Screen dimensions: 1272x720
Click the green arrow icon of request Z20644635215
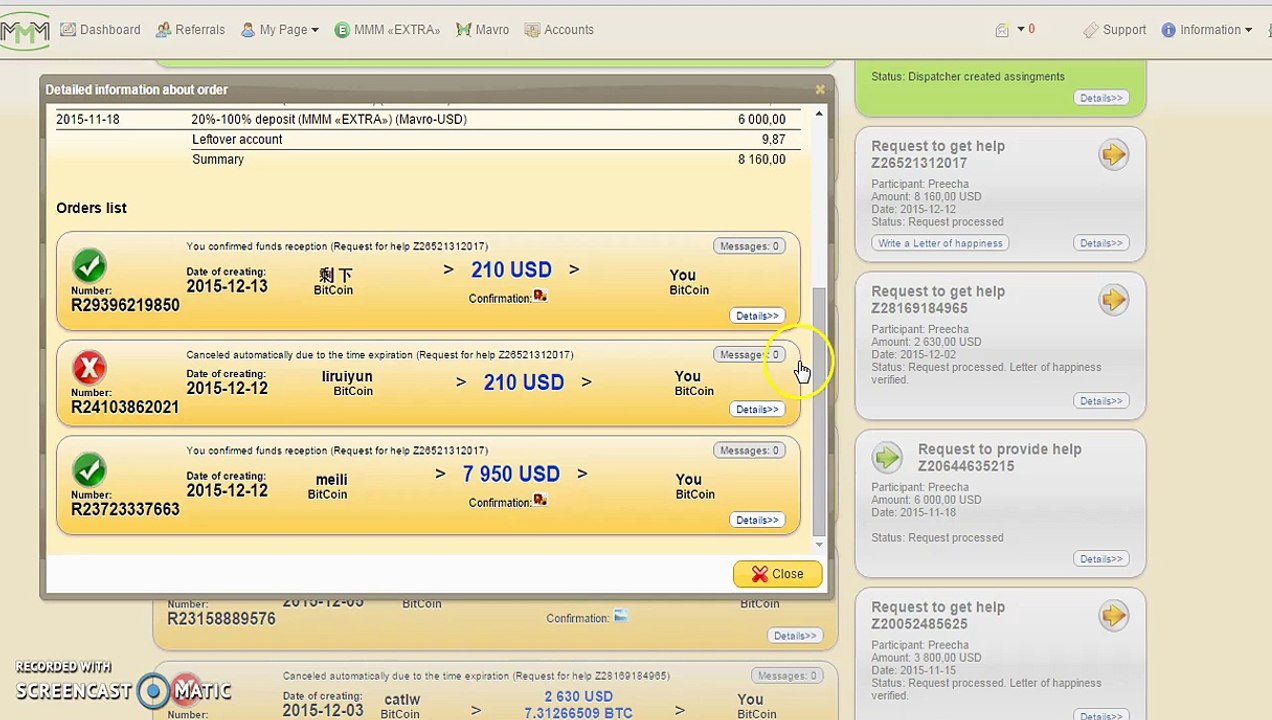point(887,458)
